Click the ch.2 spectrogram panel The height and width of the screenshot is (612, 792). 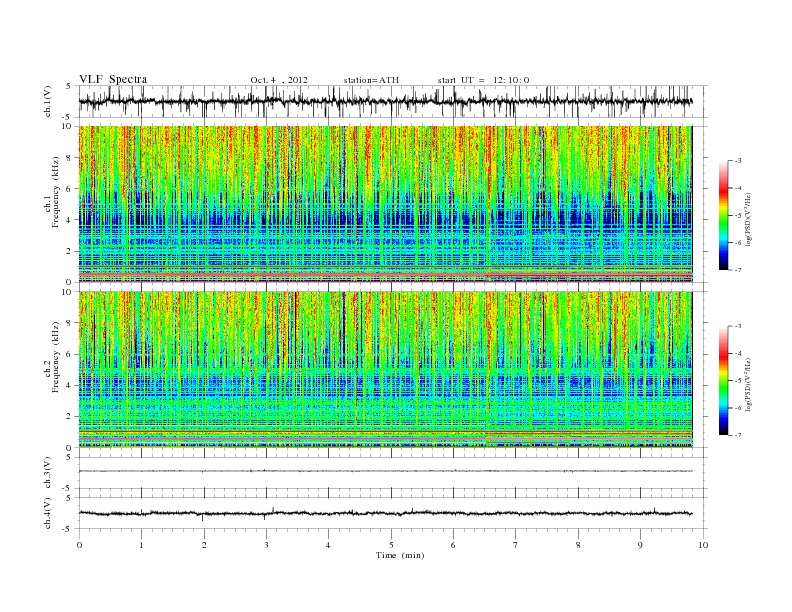[x=385, y=369]
